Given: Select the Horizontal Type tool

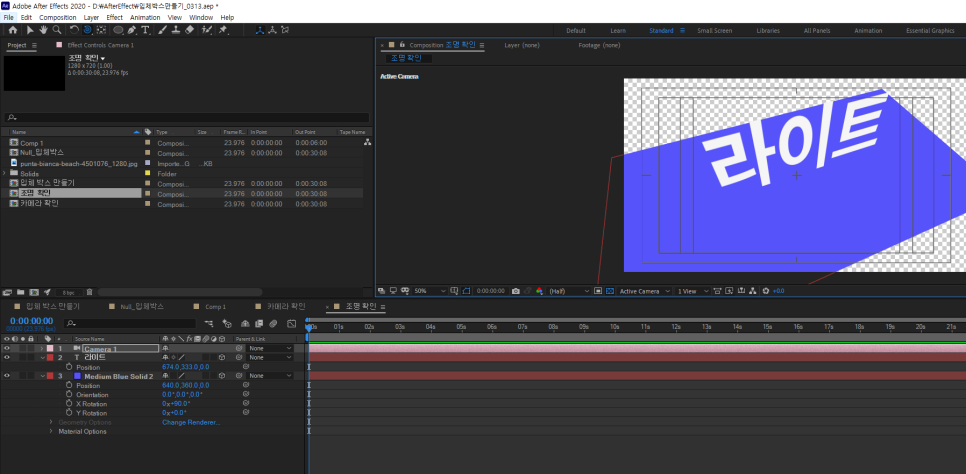Looking at the screenshot, I should pos(145,30).
